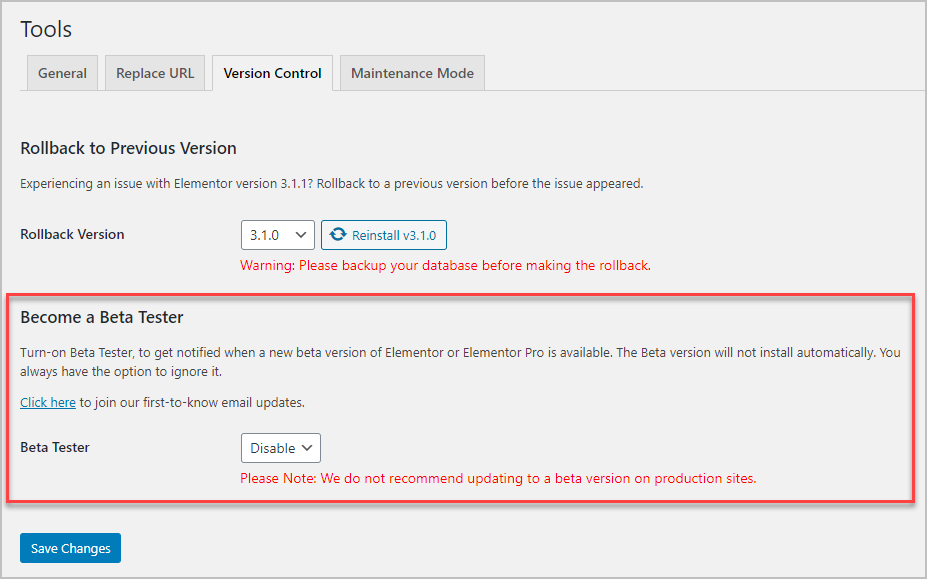Expand the arrow on the Disable selector

click(307, 447)
